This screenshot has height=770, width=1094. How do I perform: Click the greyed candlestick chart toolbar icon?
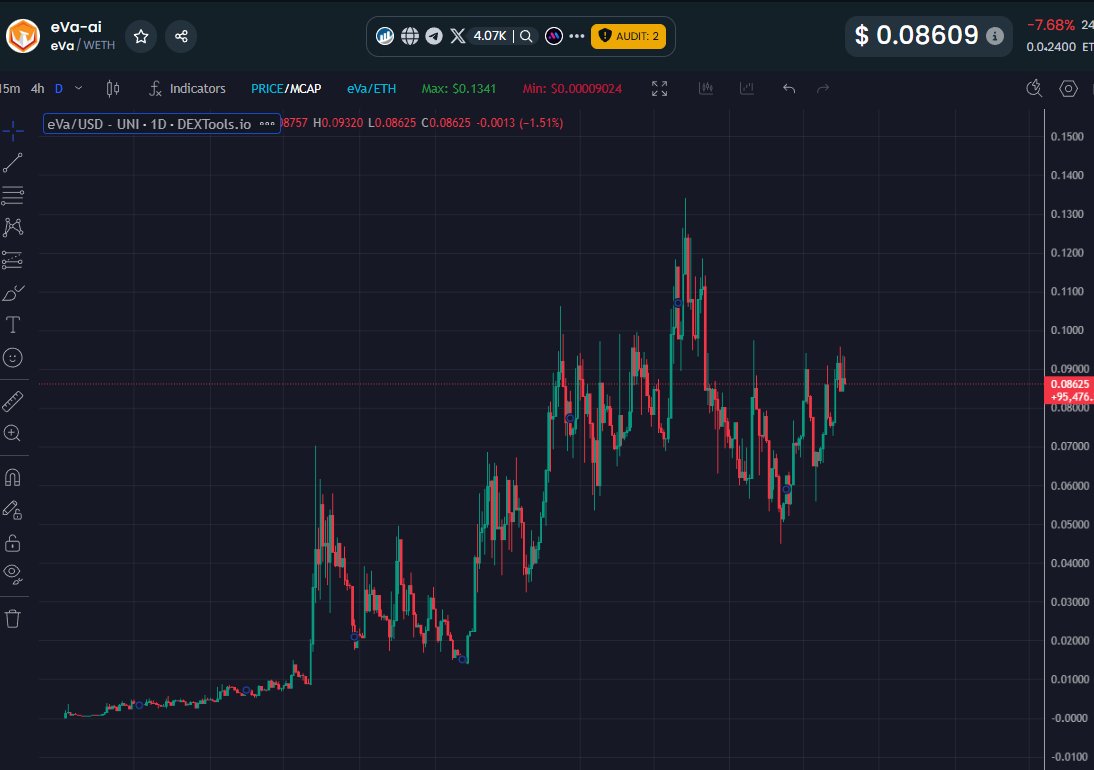pos(706,89)
